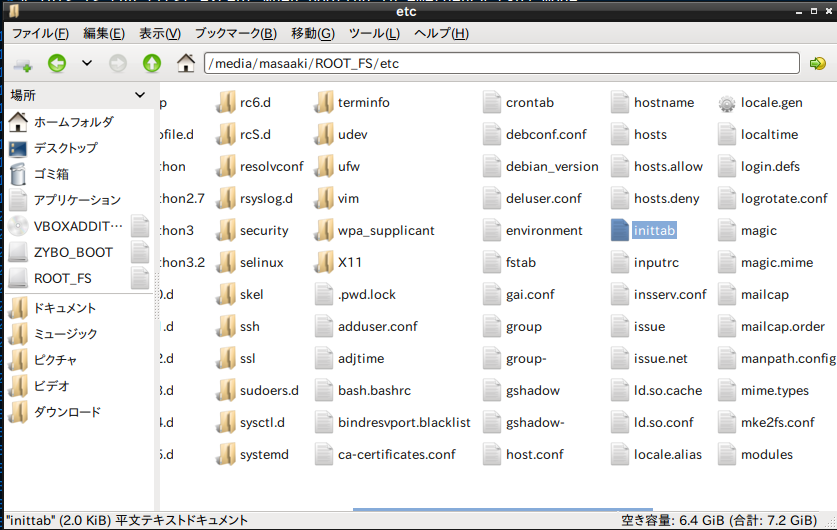Open ビデオ bookmark in sidebar
837x530 pixels.
(52, 386)
